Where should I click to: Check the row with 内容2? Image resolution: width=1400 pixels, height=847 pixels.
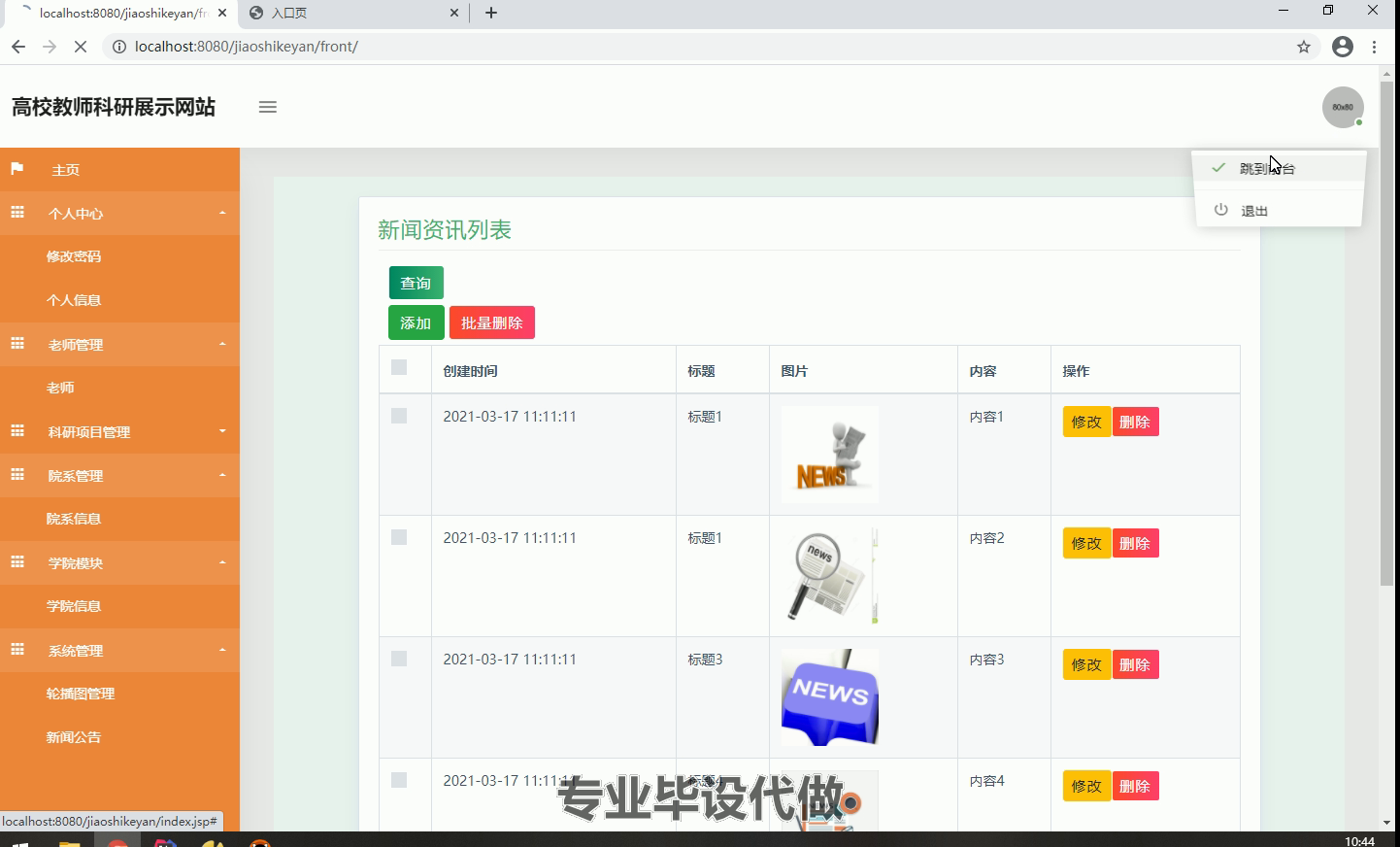[x=399, y=537]
